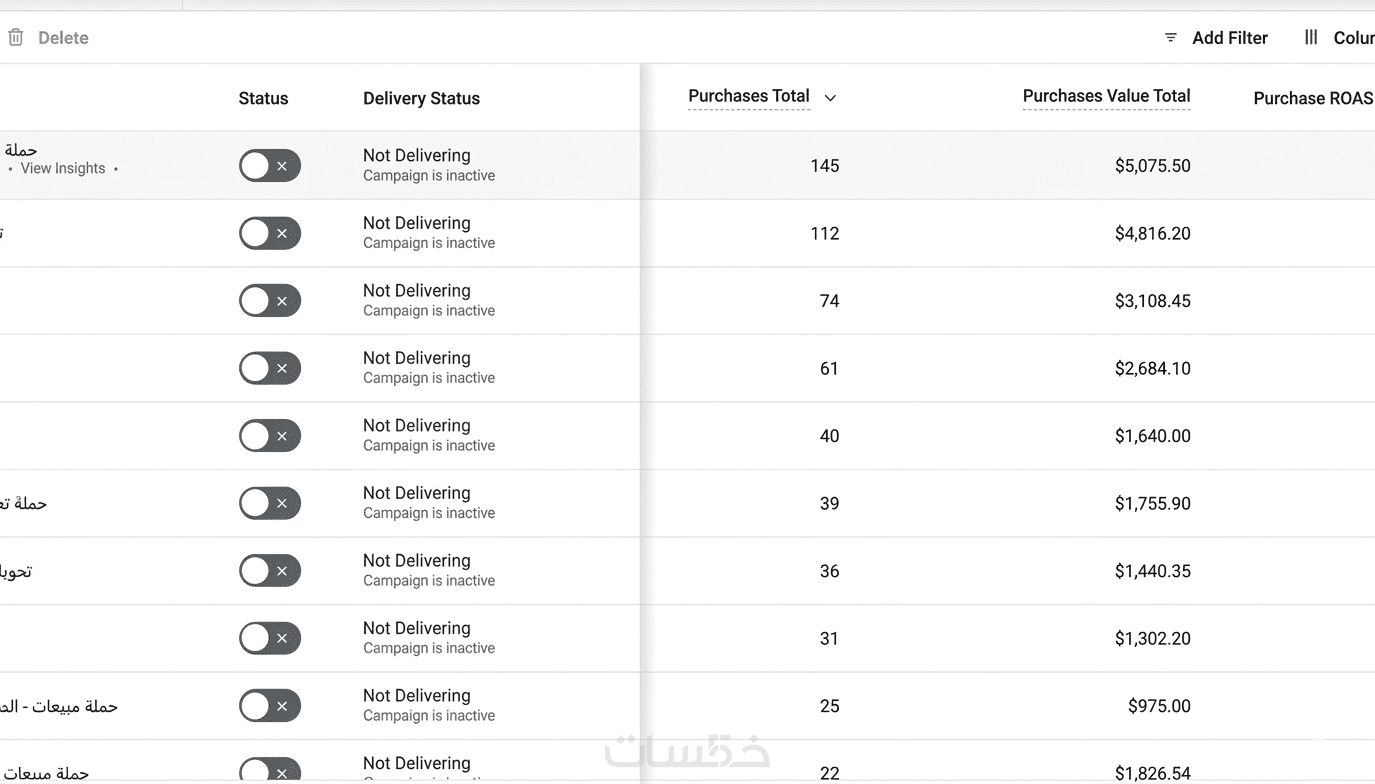Screen dimensions: 1375x784
Task: Click the Delete trash icon
Action: pos(16,38)
